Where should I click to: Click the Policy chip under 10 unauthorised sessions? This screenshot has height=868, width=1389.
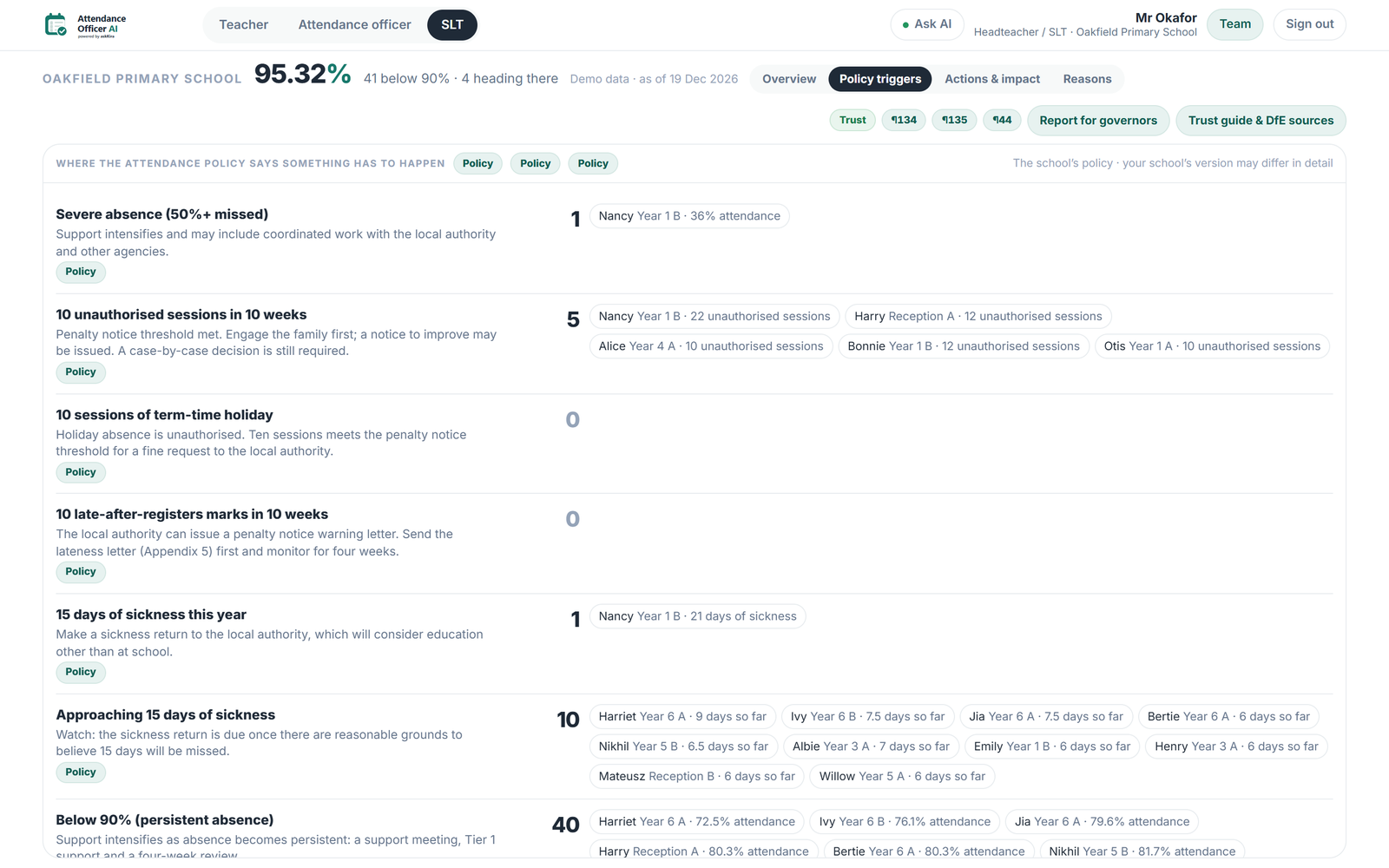pos(81,372)
